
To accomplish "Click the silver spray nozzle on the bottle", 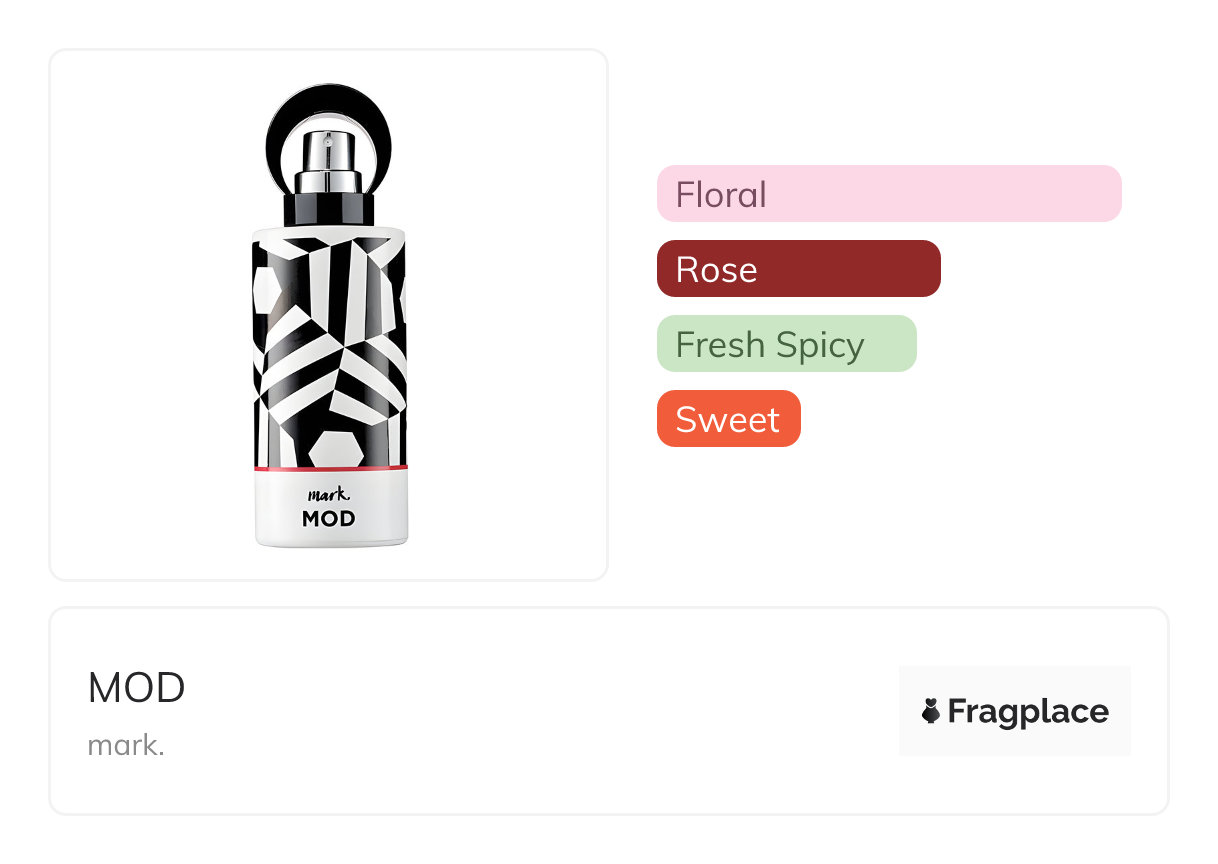I will click(328, 157).
